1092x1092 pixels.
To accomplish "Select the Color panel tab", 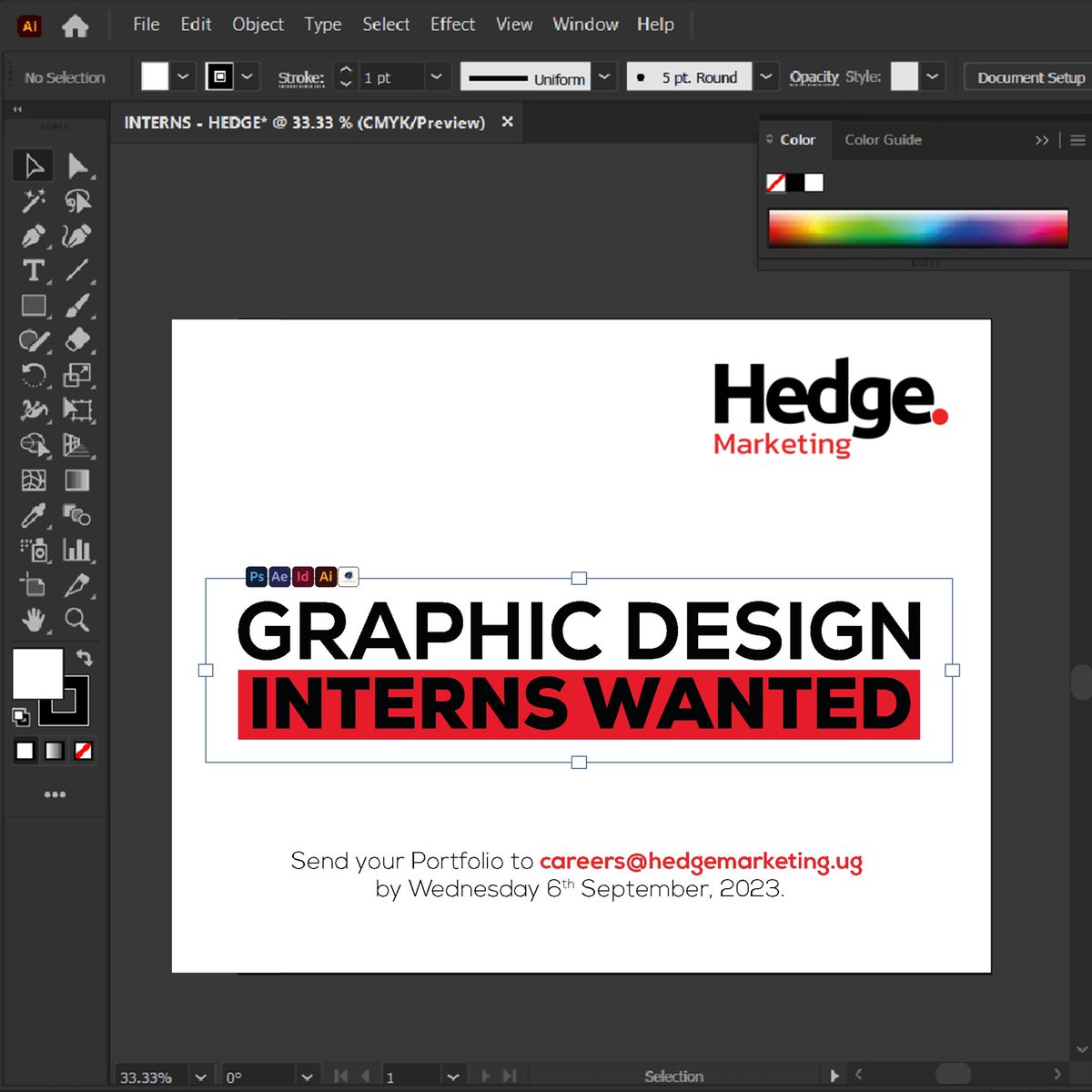I will [x=797, y=139].
